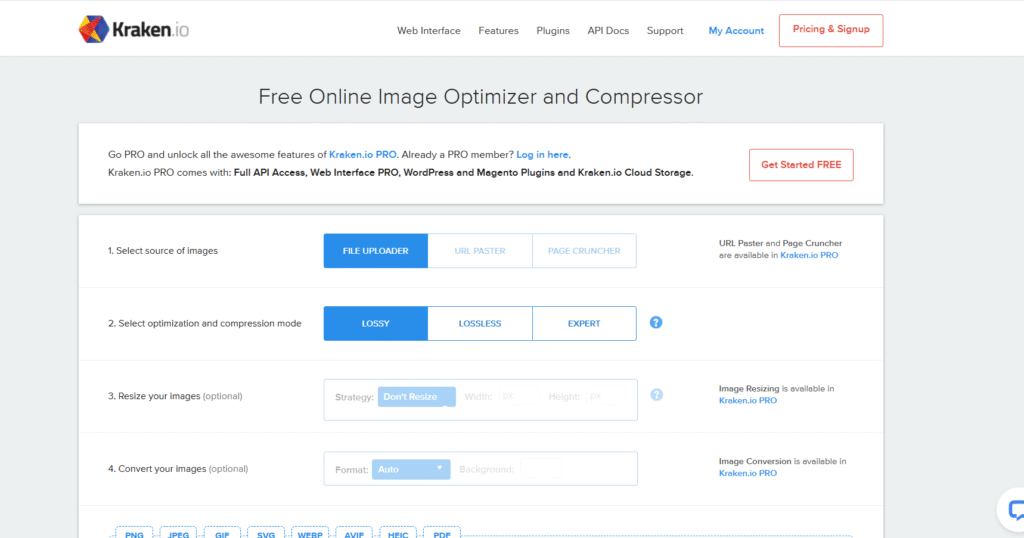The image size is (1024, 538).
Task: Open Plugins in the top navigation
Action: click(x=552, y=31)
